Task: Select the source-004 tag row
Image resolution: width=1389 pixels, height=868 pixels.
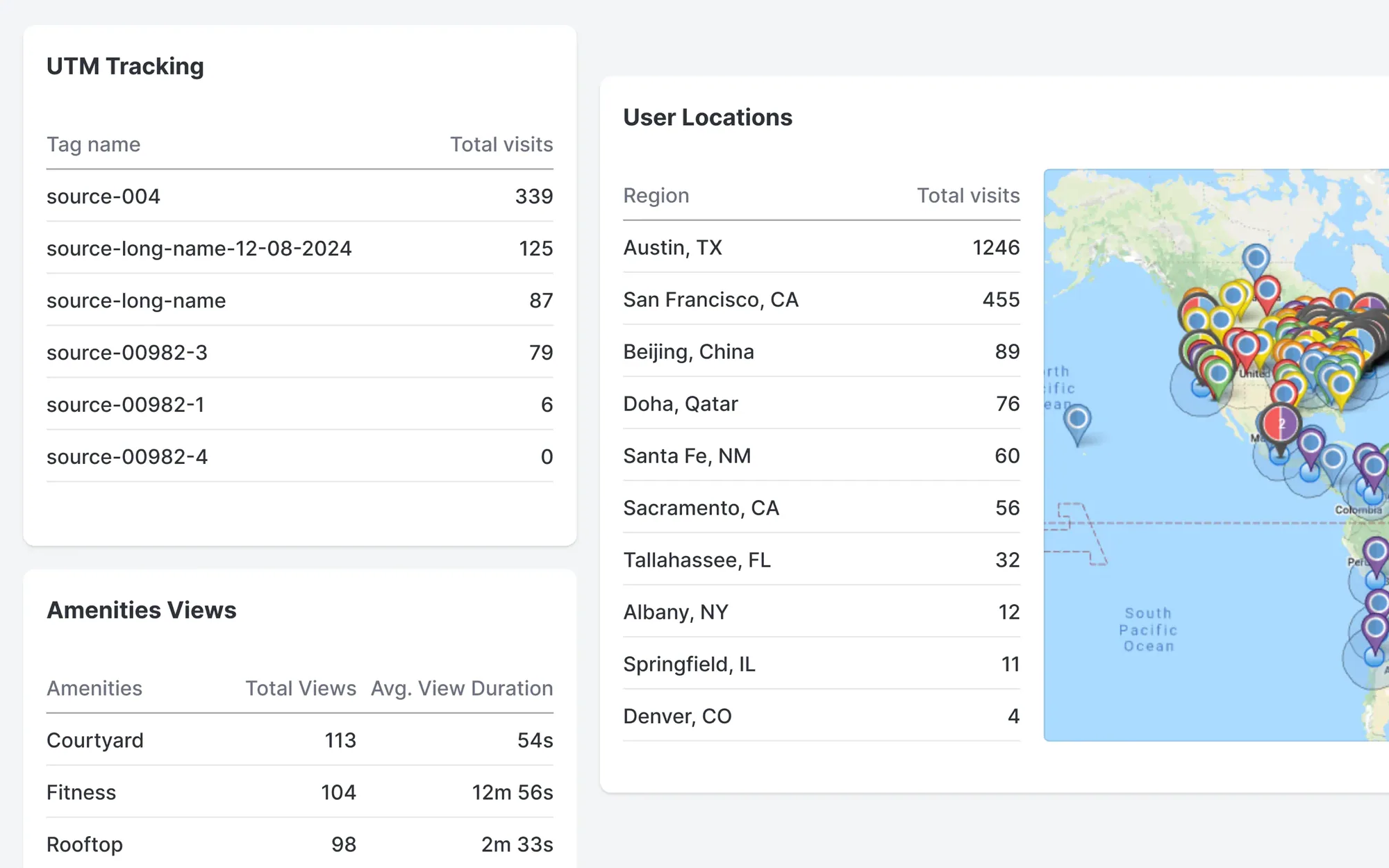Action: coord(300,197)
